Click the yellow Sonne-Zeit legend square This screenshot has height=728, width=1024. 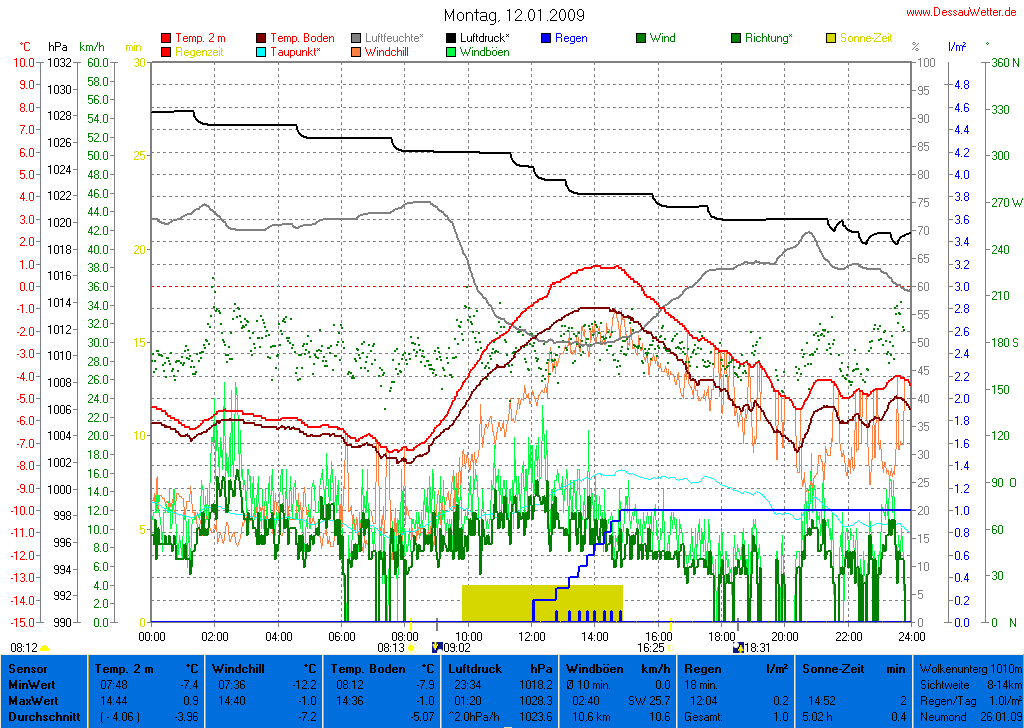[x=832, y=38]
